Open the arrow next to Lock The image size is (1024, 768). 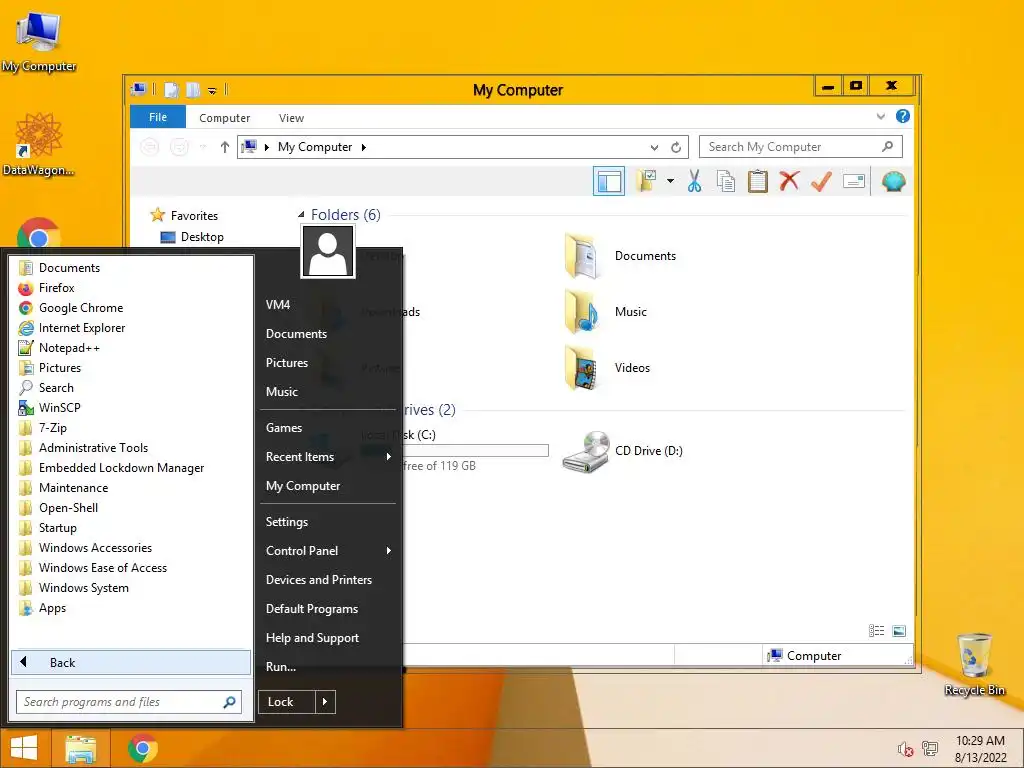pos(325,702)
